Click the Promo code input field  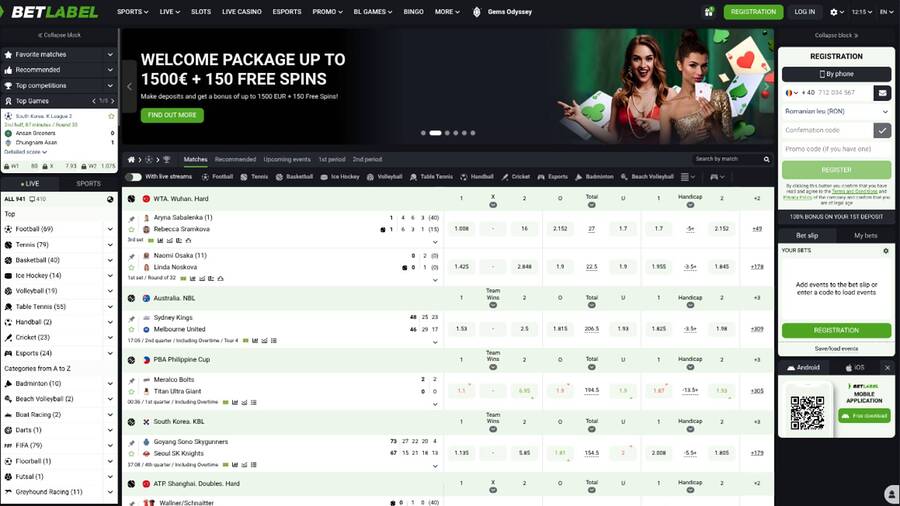[836, 149]
